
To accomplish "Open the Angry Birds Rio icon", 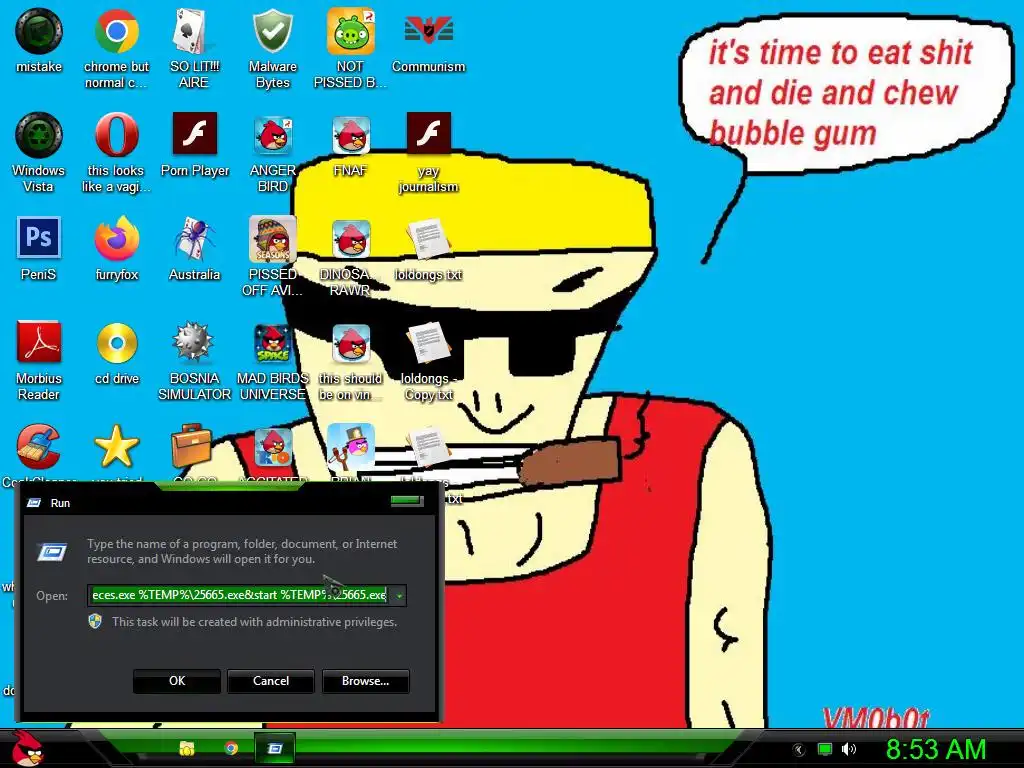I will (x=272, y=448).
